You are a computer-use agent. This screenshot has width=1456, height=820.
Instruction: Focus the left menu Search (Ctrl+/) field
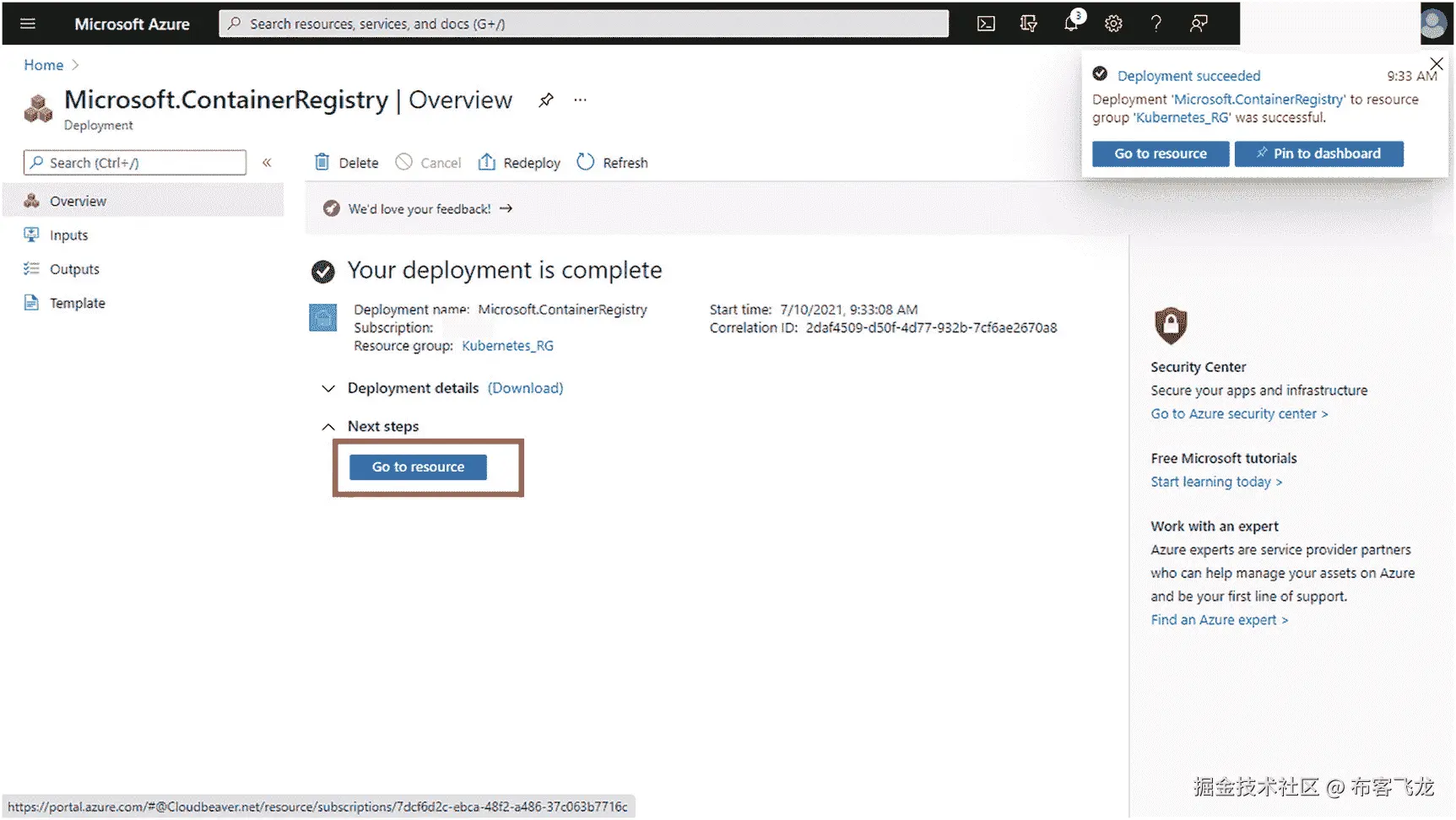coord(135,163)
